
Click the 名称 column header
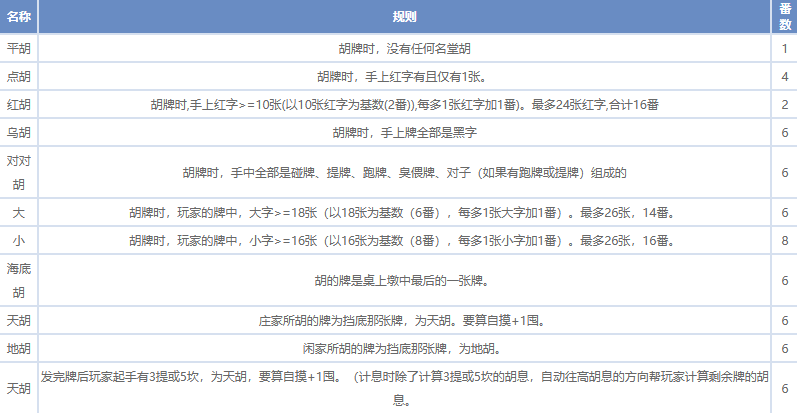[18, 17]
